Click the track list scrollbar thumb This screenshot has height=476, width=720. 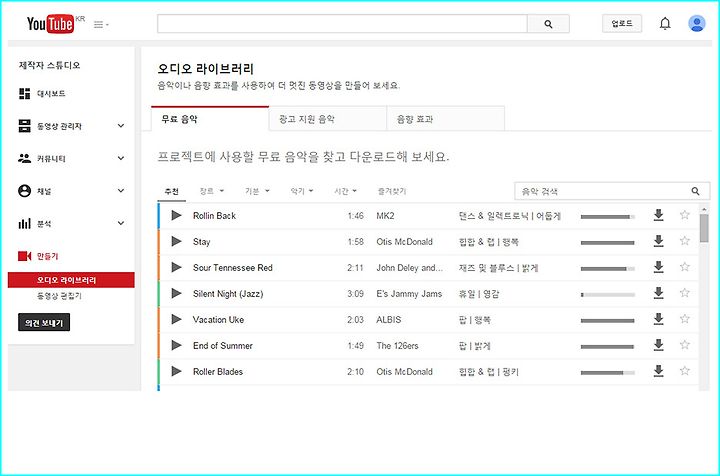click(704, 228)
